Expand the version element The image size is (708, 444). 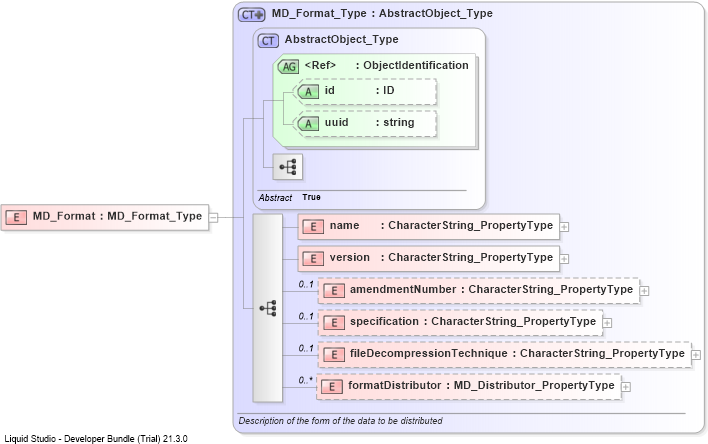pyautogui.click(x=564, y=259)
